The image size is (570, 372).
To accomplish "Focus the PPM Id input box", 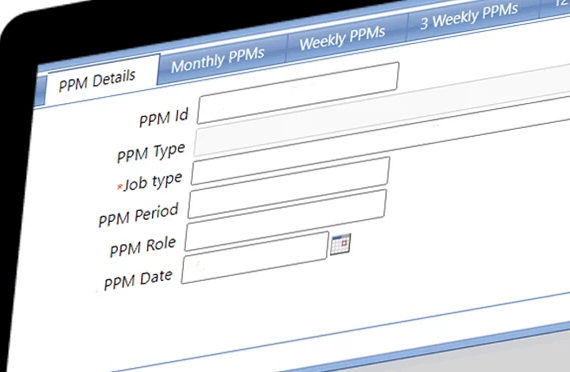I will (x=298, y=93).
